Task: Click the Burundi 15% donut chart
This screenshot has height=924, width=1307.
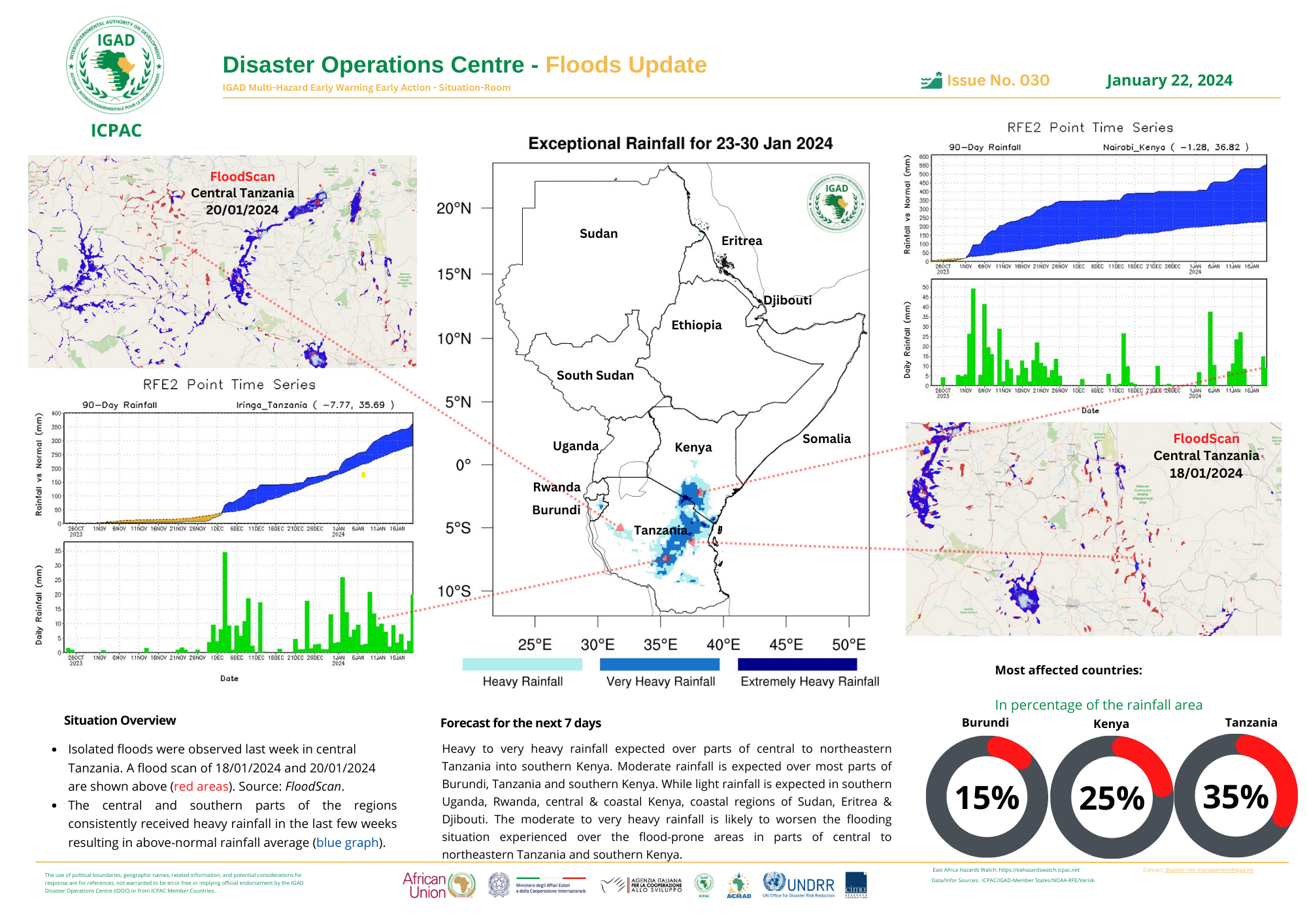Action: pyautogui.click(x=987, y=797)
